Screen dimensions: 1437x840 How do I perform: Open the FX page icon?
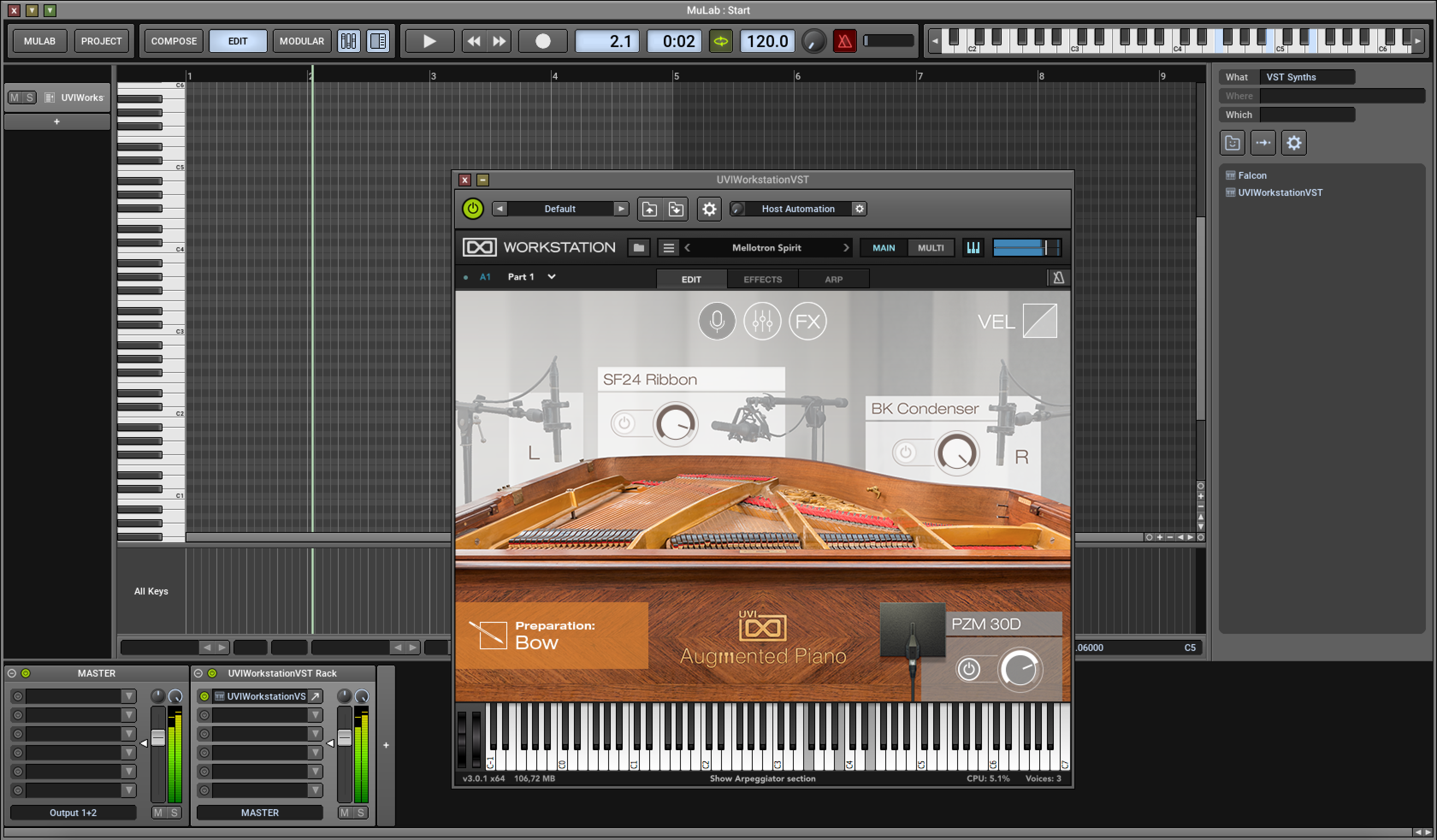click(x=807, y=321)
